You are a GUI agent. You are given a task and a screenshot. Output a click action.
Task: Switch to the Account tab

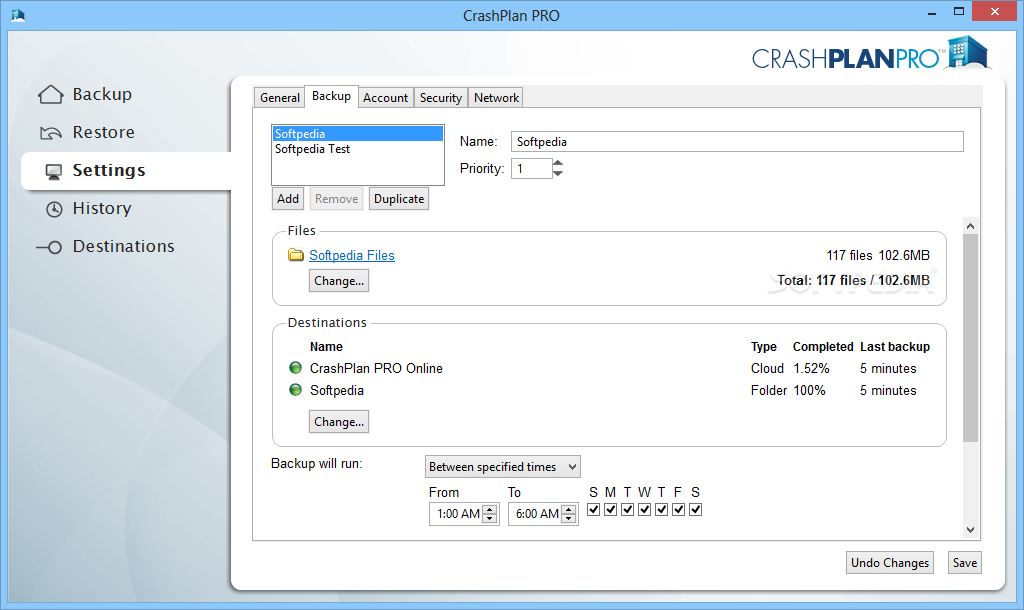pos(385,97)
